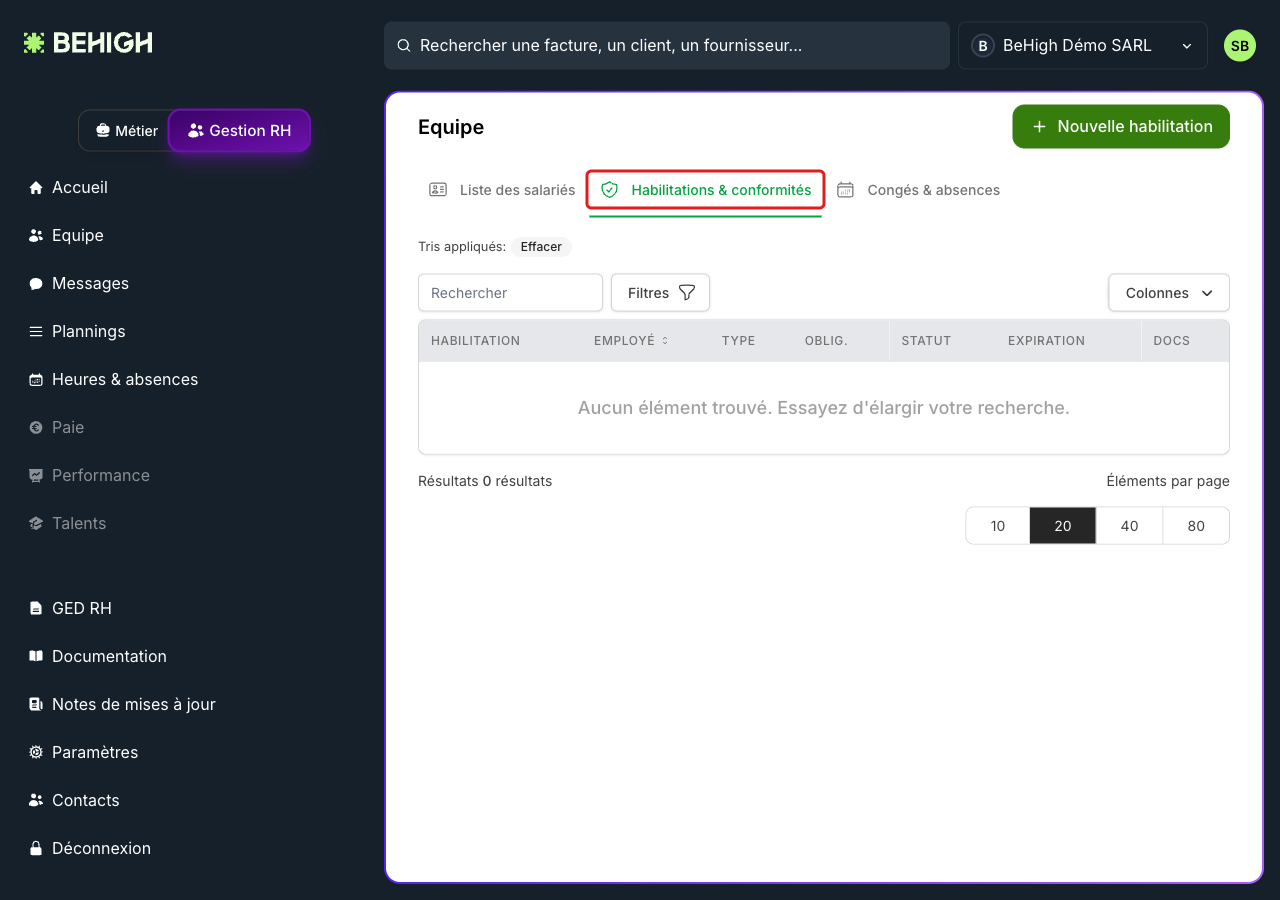Sort by the EMPLOYÉ column
The image size is (1280, 900).
point(631,341)
